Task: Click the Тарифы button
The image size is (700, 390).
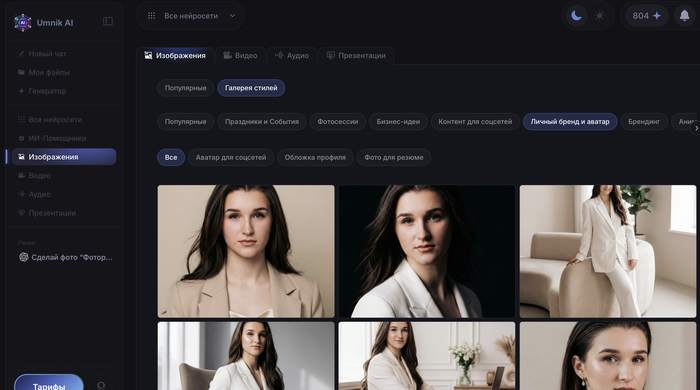Action: coord(49,384)
